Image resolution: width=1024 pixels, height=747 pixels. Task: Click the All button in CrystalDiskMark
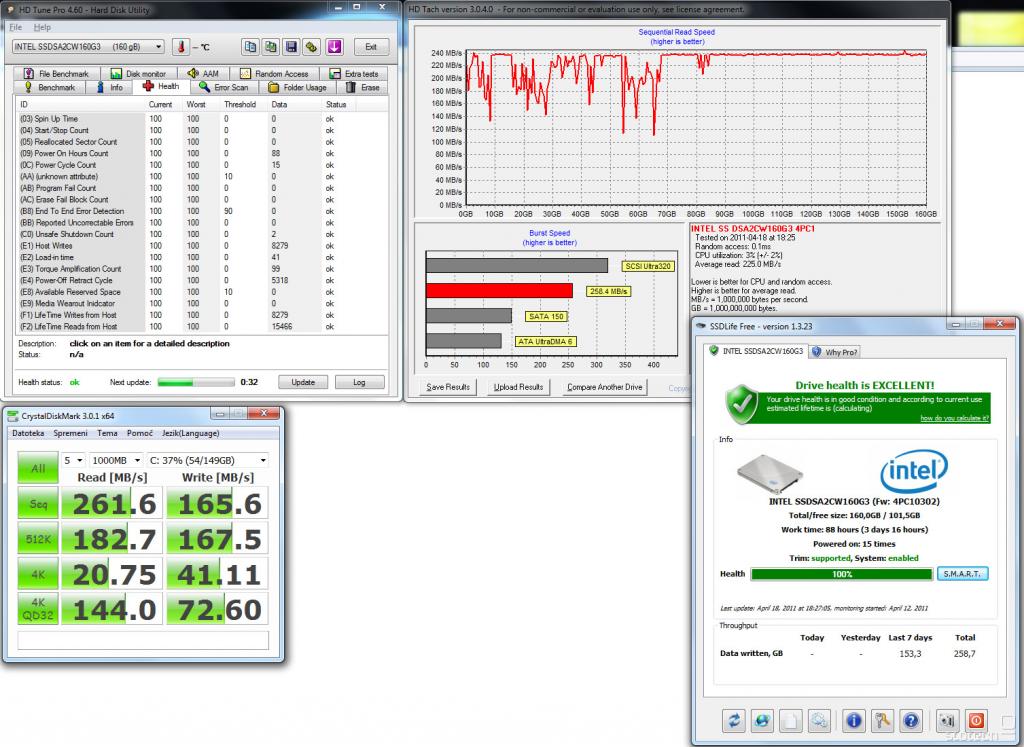pos(38,468)
